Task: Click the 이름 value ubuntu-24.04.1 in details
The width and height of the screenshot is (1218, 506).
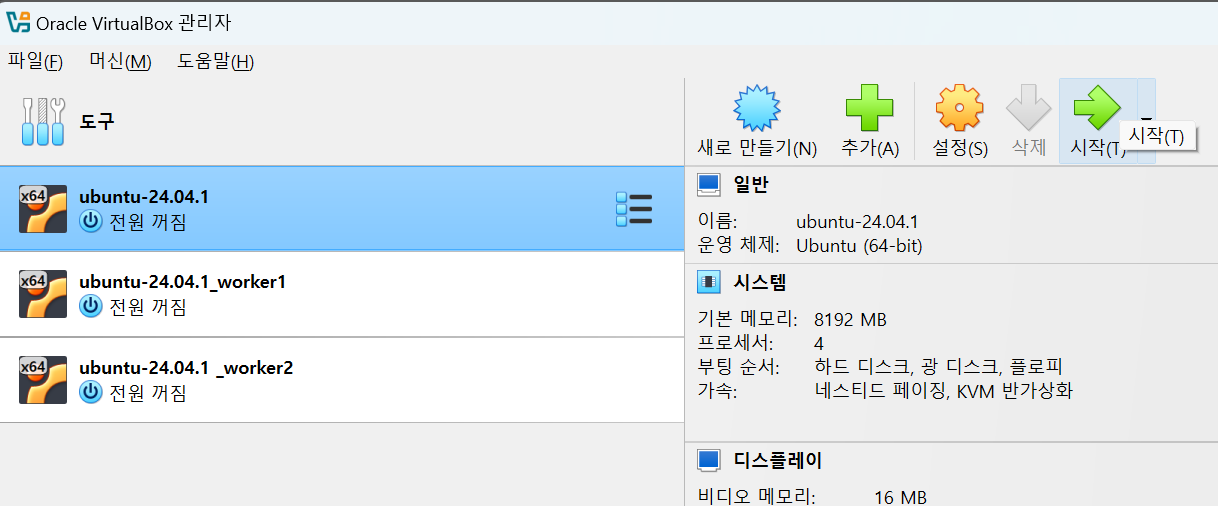Action: tap(857, 222)
